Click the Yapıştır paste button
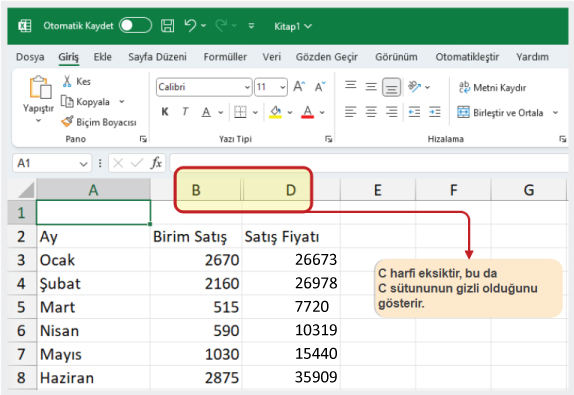The image size is (574, 395). click(x=38, y=99)
